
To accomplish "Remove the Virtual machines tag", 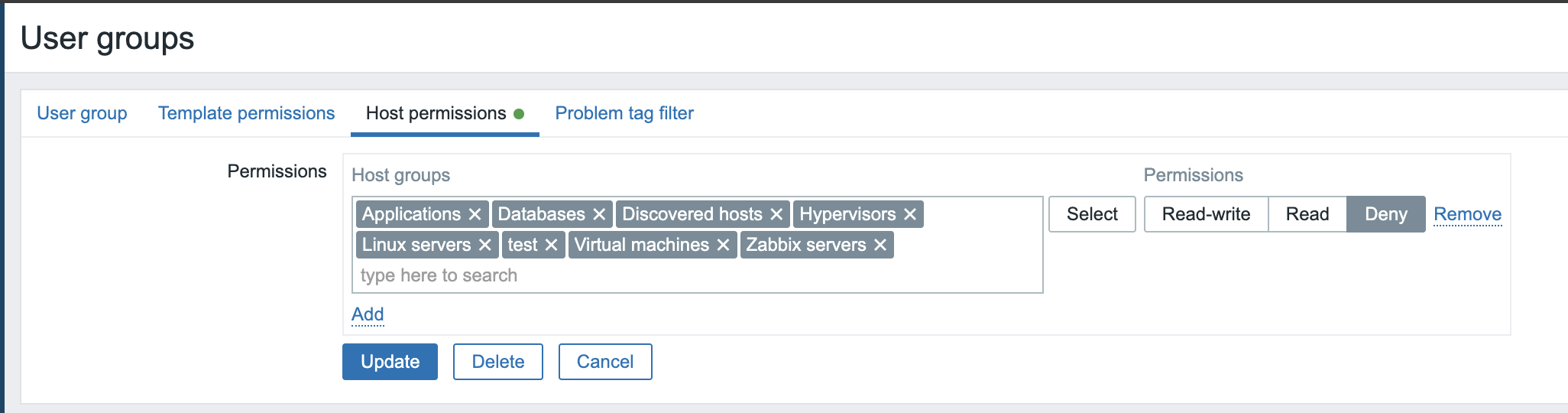I will tap(723, 245).
